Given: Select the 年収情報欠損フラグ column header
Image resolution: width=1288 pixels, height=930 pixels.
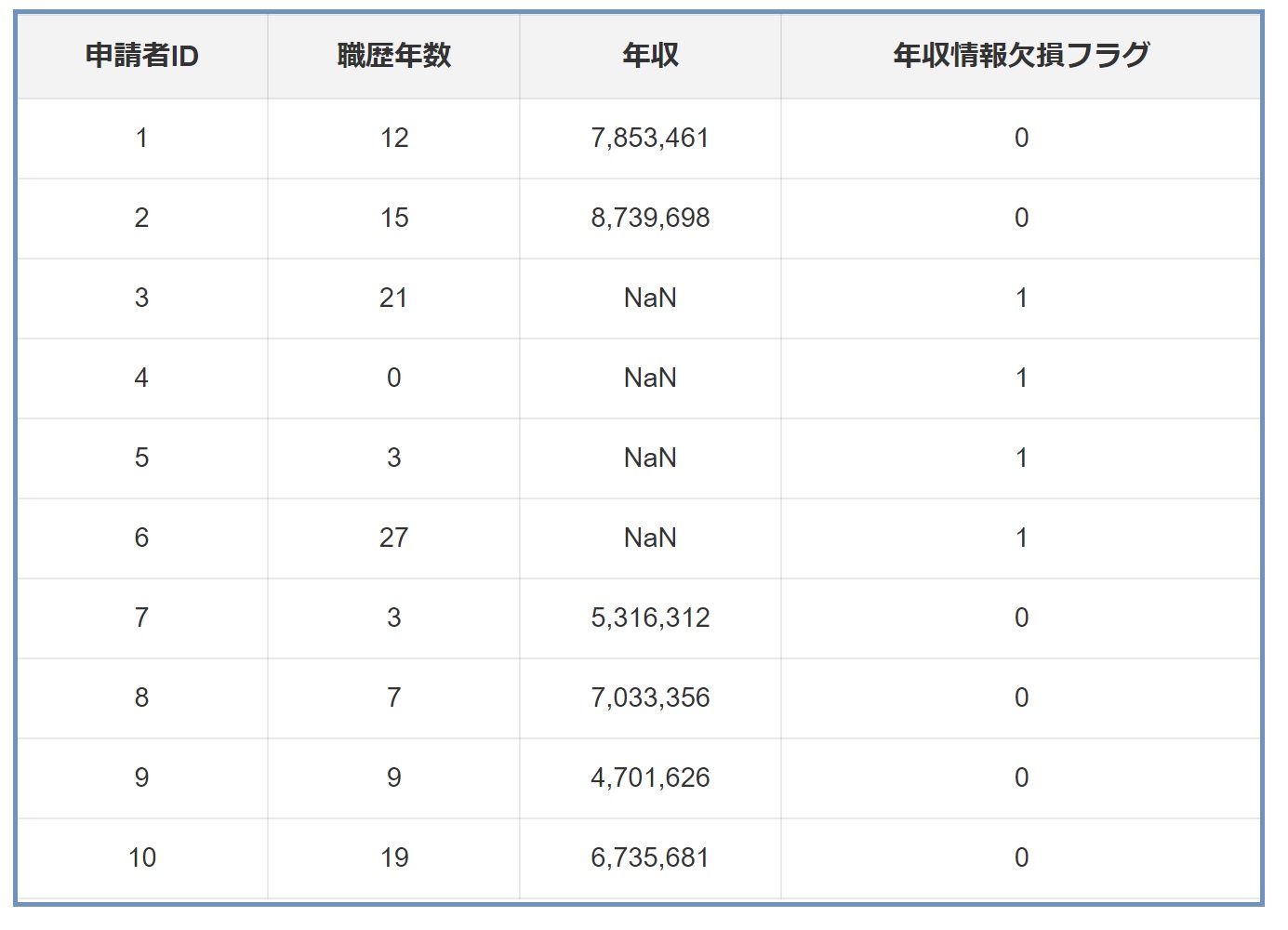Looking at the screenshot, I should [1021, 57].
